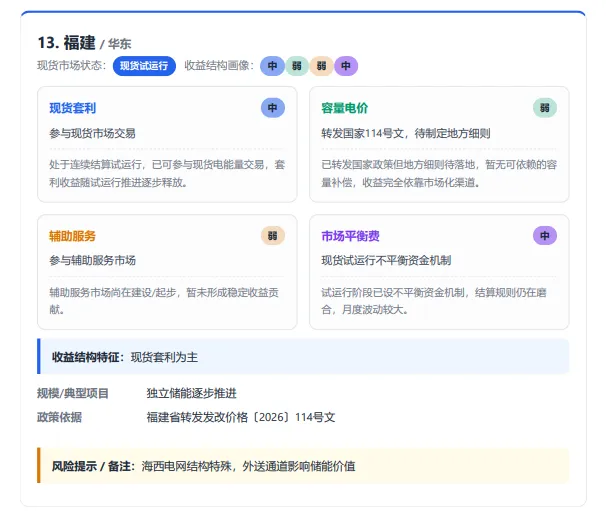This screenshot has height=511, width=606.
Task: Select the 容量电价 card title
Action: 345,108
